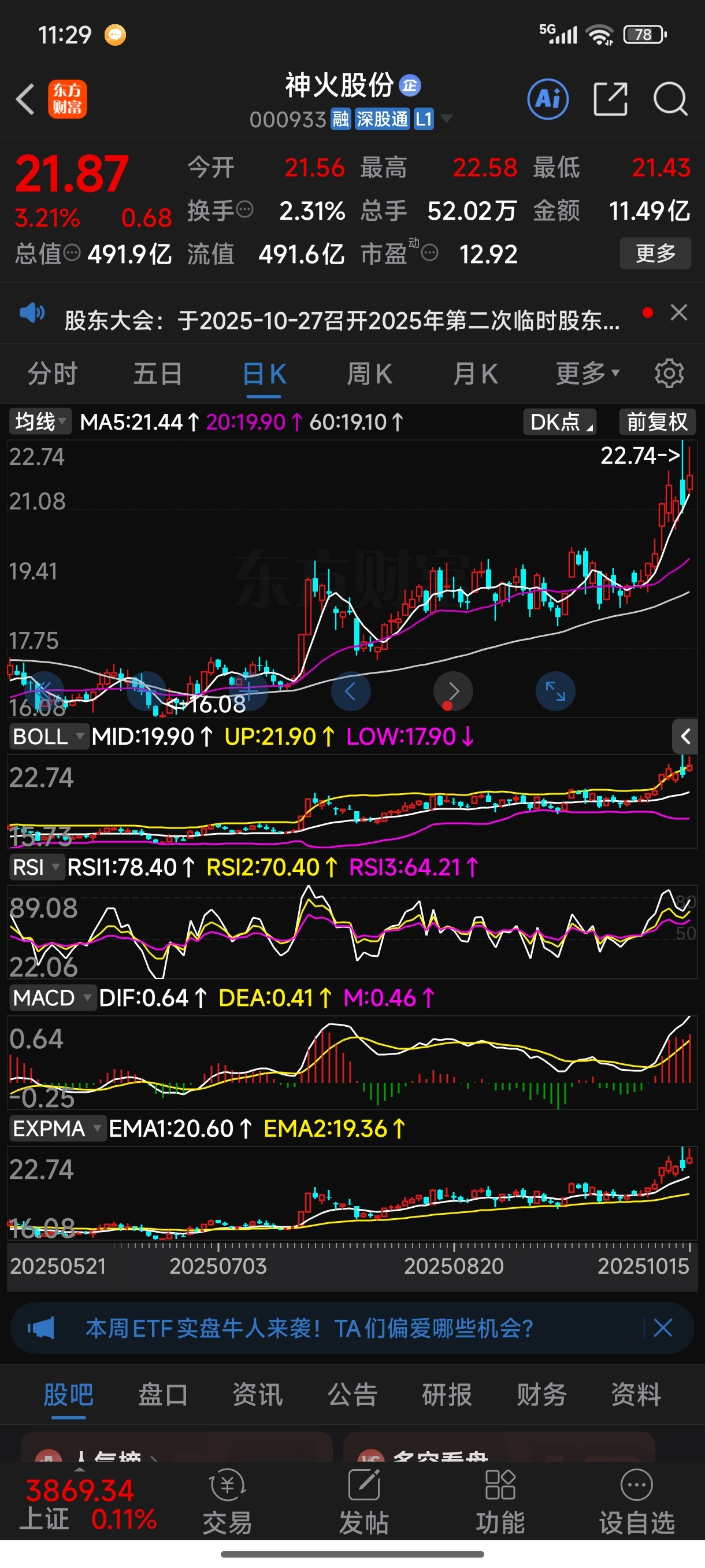The height and width of the screenshot is (1568, 705).
Task: Open chart settings gear icon
Action: [x=669, y=373]
